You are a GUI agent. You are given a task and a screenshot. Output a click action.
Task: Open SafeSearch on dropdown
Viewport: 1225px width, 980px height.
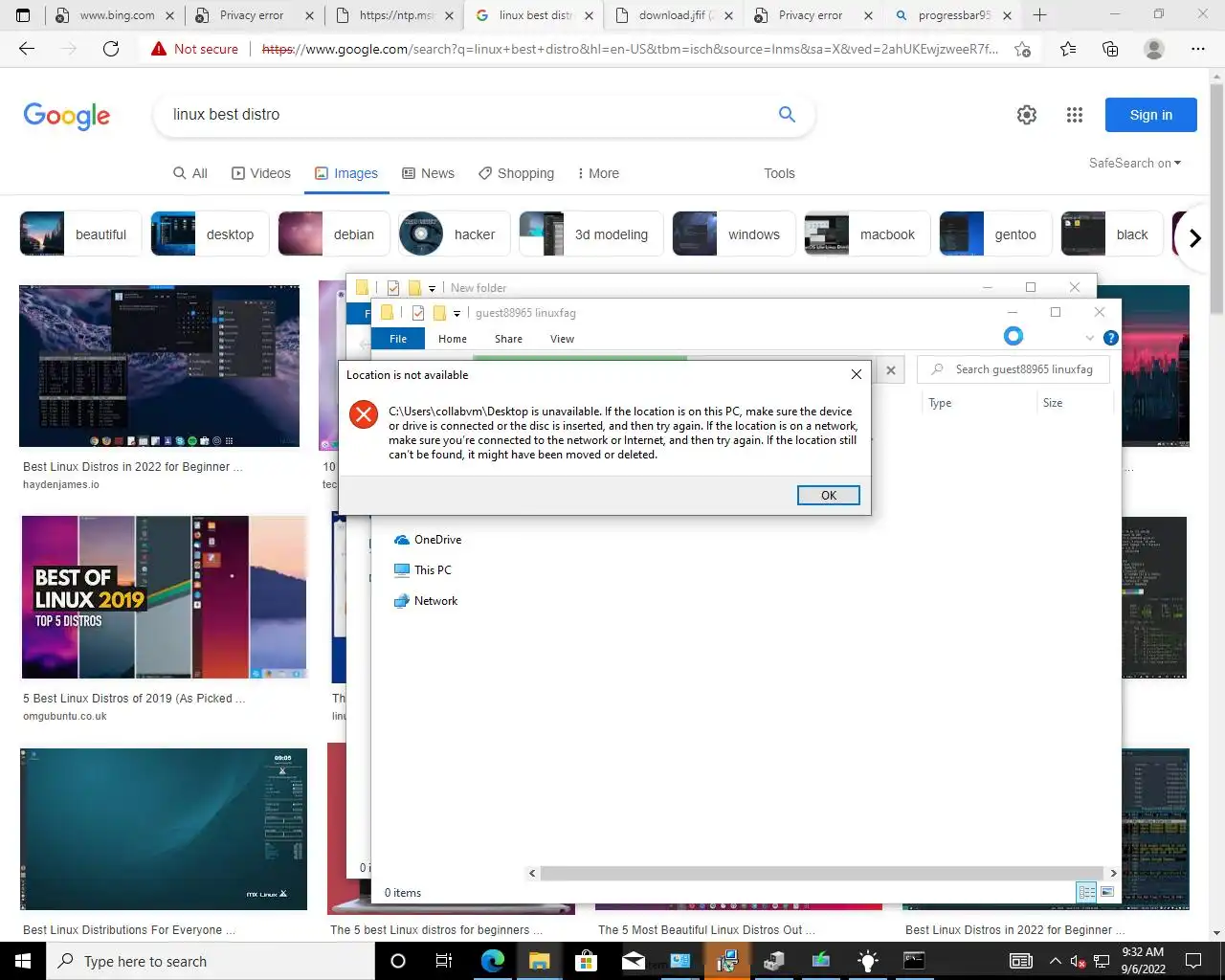pyautogui.click(x=1135, y=163)
